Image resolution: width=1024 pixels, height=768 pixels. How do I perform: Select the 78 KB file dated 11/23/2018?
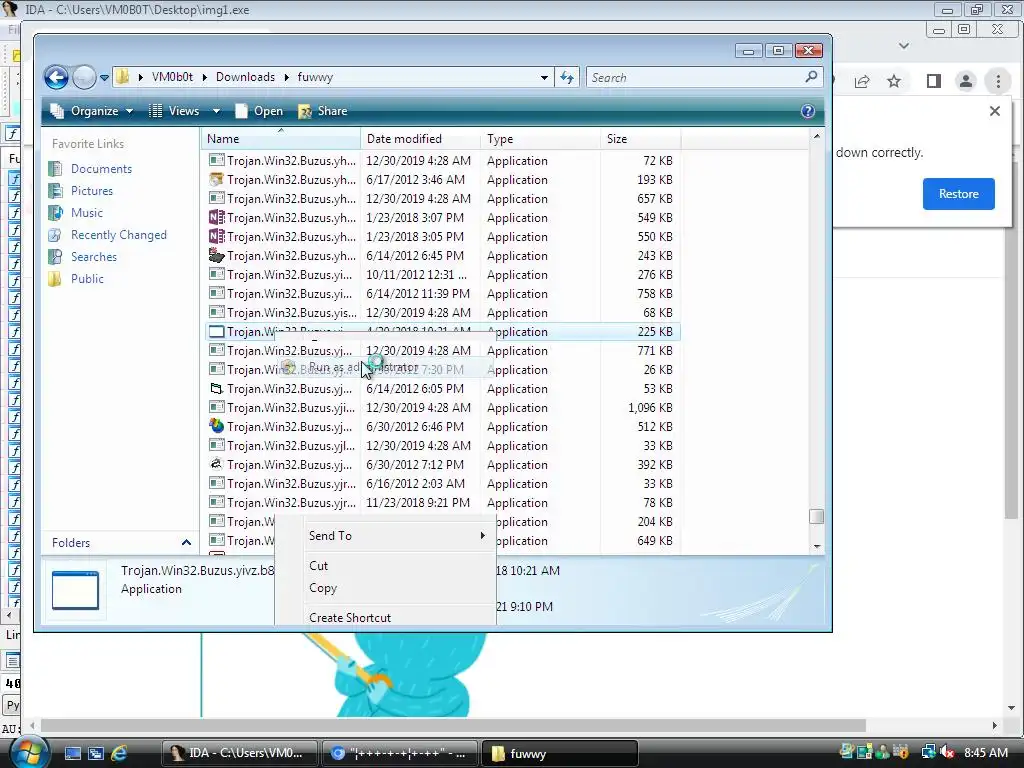coord(443,503)
